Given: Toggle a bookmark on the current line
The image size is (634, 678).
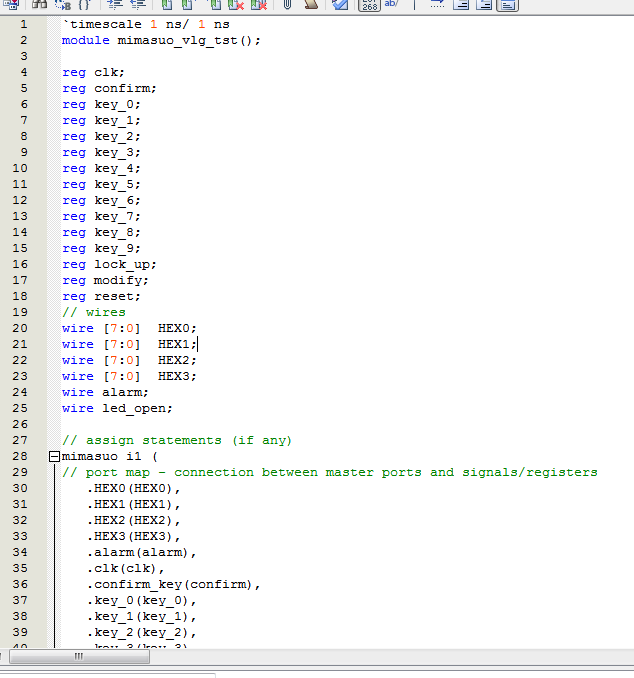Looking at the screenshot, I should point(167,4).
